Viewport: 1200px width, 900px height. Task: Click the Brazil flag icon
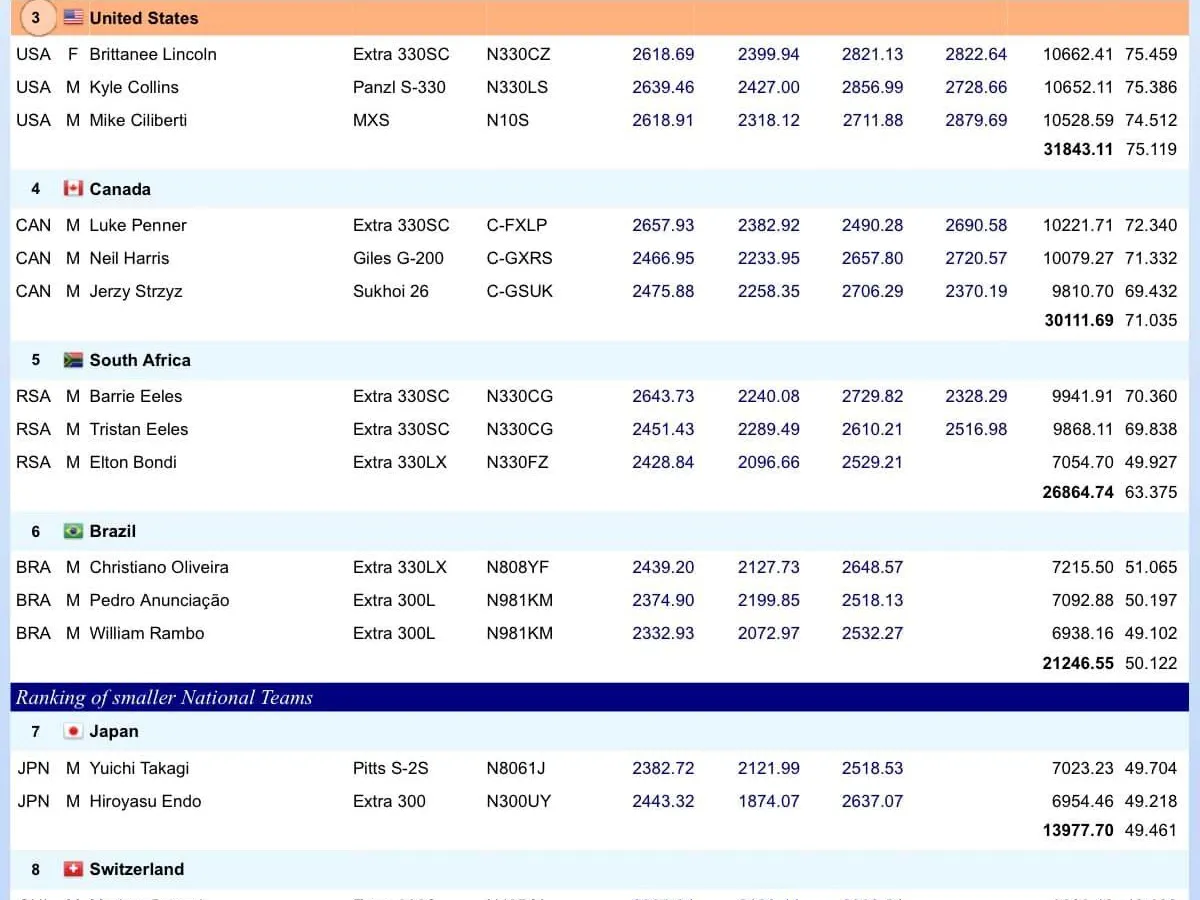click(x=73, y=531)
